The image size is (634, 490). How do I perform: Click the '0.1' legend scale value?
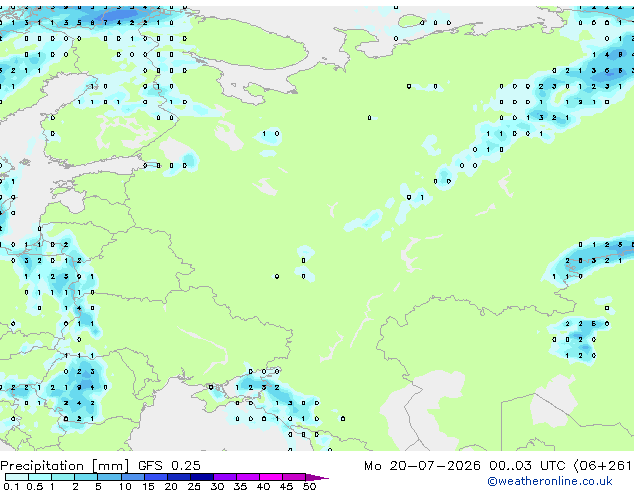point(11,486)
